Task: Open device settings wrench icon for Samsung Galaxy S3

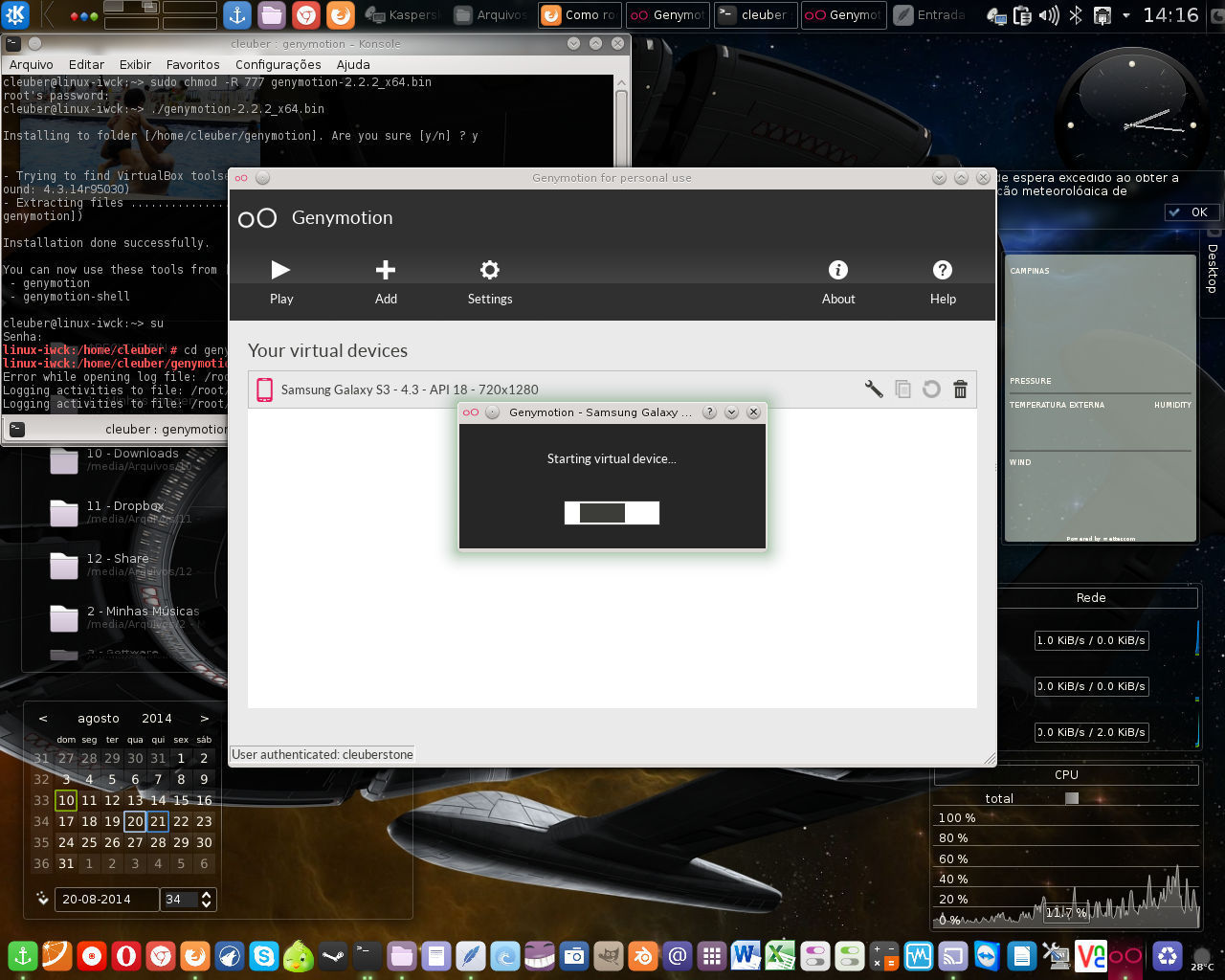Action: 874,389
